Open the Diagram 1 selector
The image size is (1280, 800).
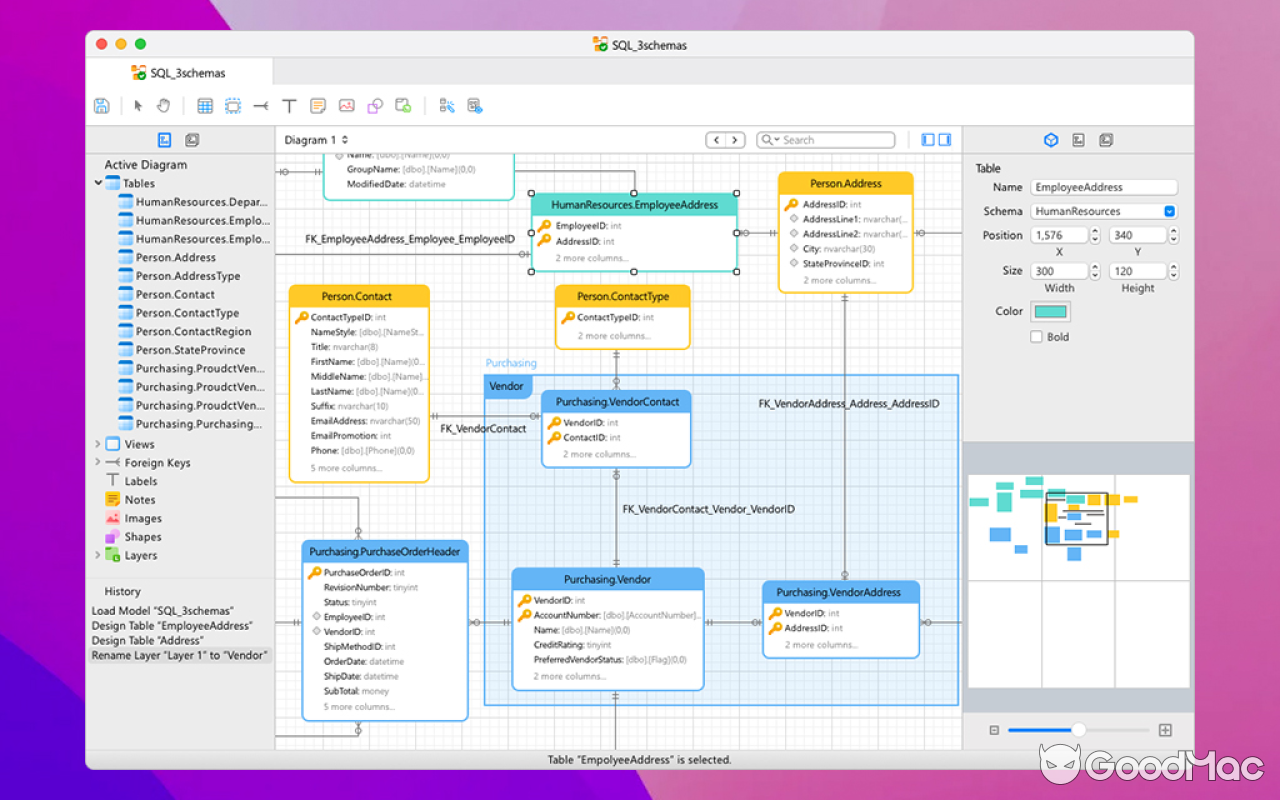pyautogui.click(x=313, y=140)
